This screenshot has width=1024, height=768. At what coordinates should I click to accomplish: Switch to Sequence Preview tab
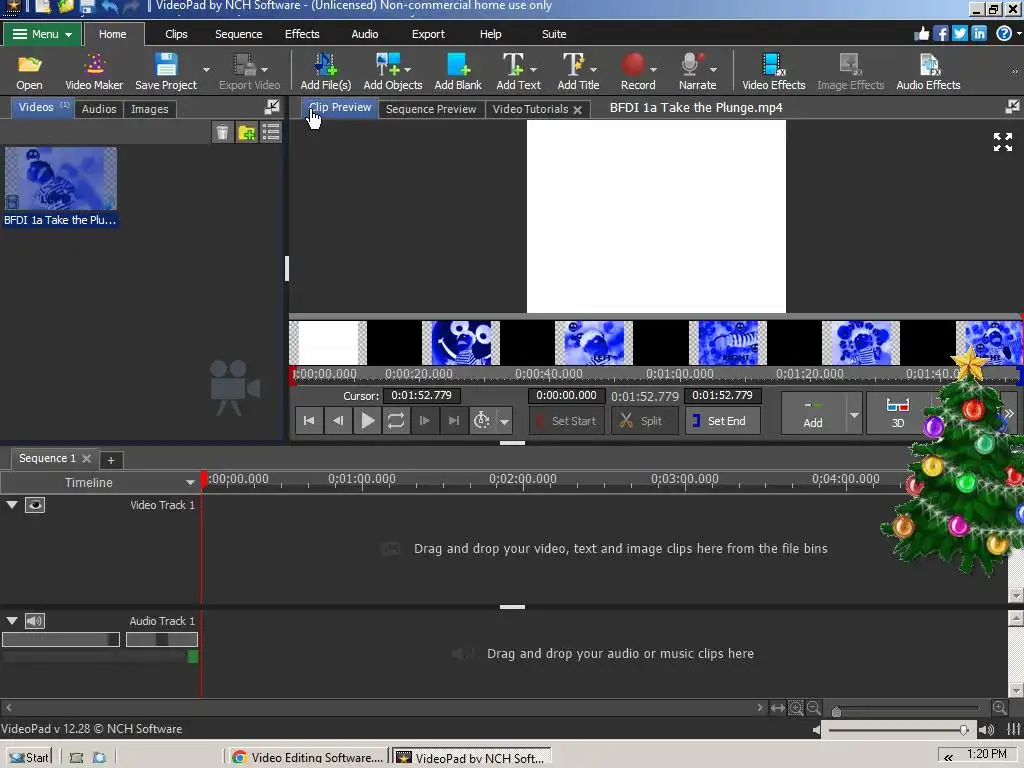point(431,109)
